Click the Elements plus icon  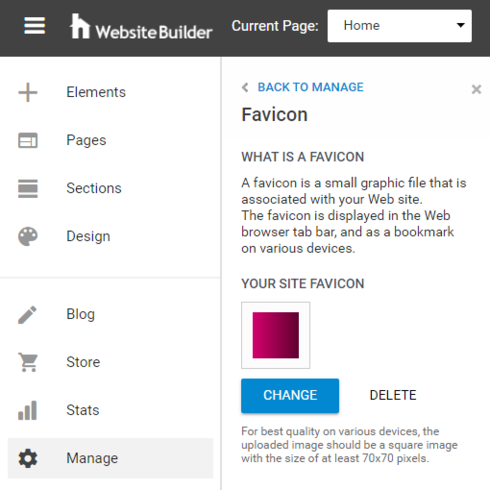pyautogui.click(x=28, y=92)
